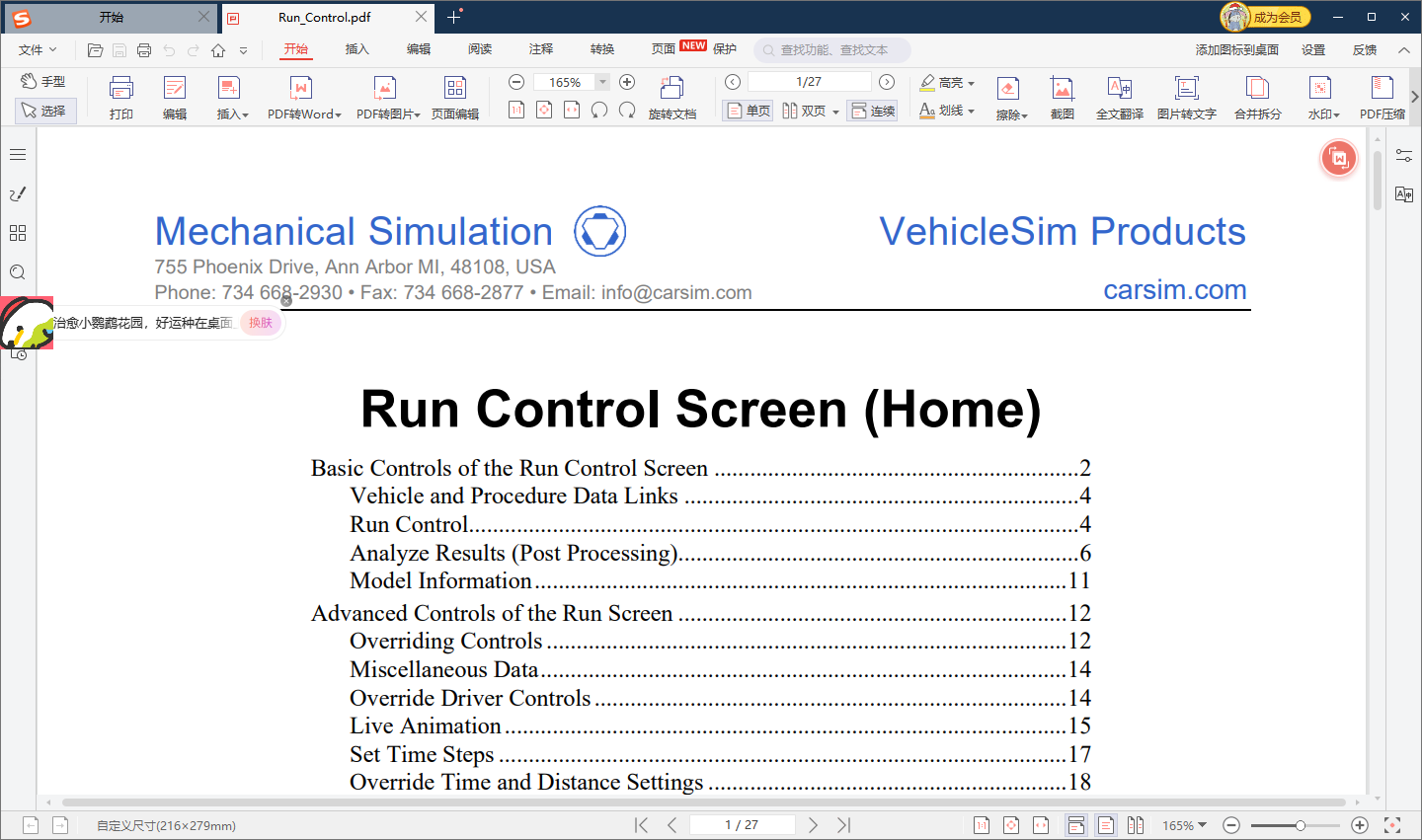Open the thumbnails panel in left sidebar

click(x=18, y=233)
